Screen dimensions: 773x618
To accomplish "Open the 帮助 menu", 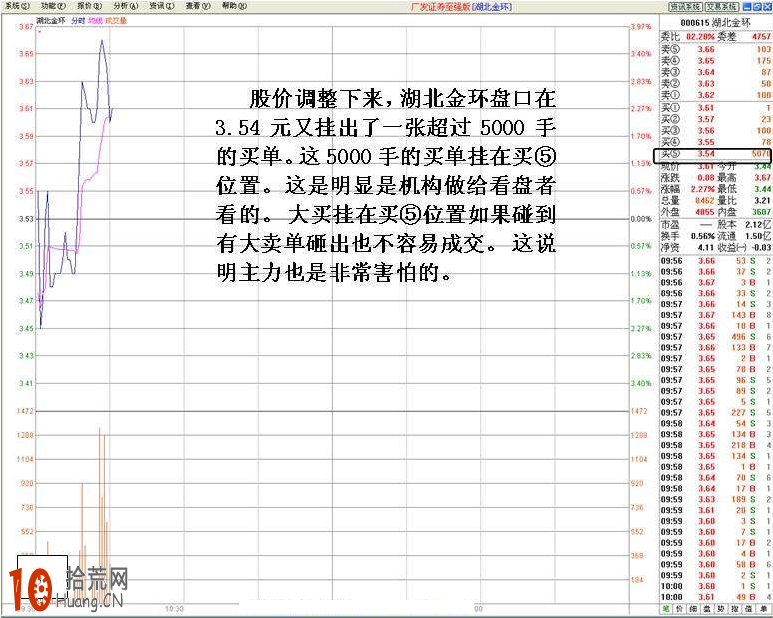I will tap(234, 6).
